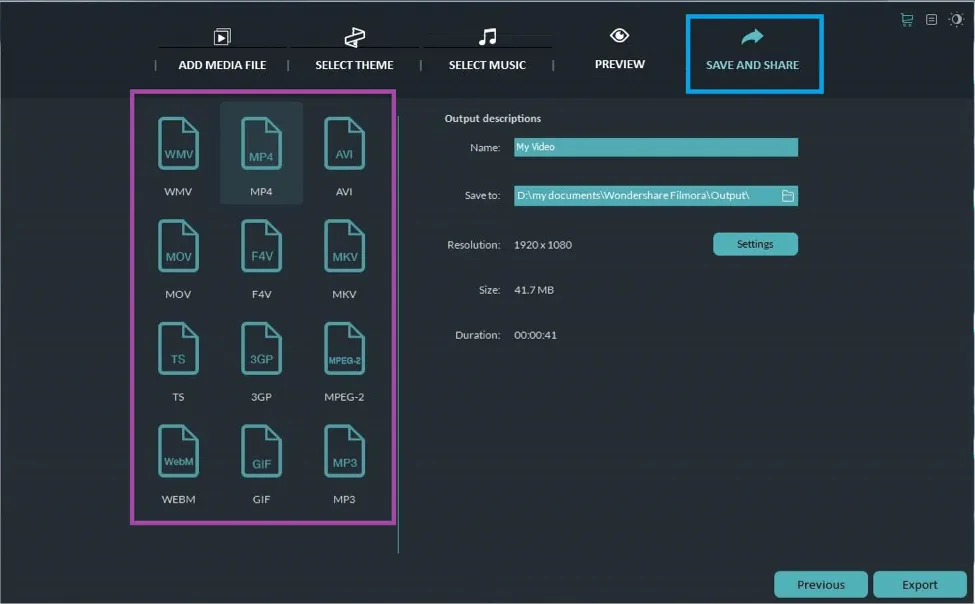Pick the AVI format icon
The image size is (975, 604).
[344, 144]
